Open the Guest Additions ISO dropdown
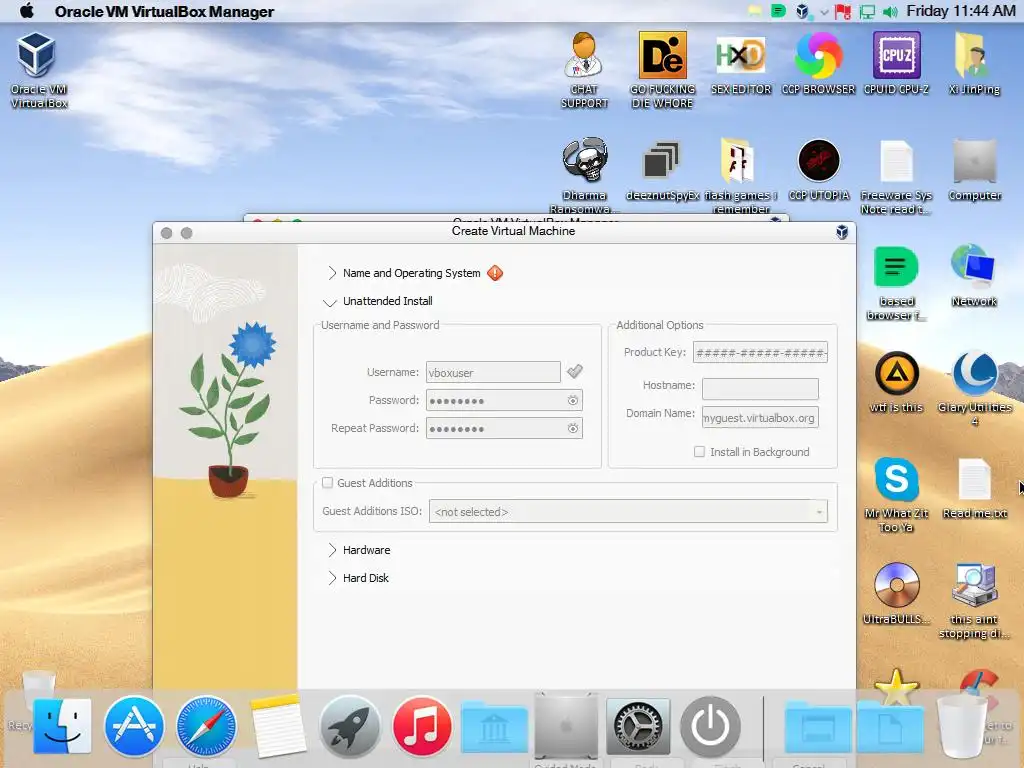1024x768 pixels. [628, 511]
